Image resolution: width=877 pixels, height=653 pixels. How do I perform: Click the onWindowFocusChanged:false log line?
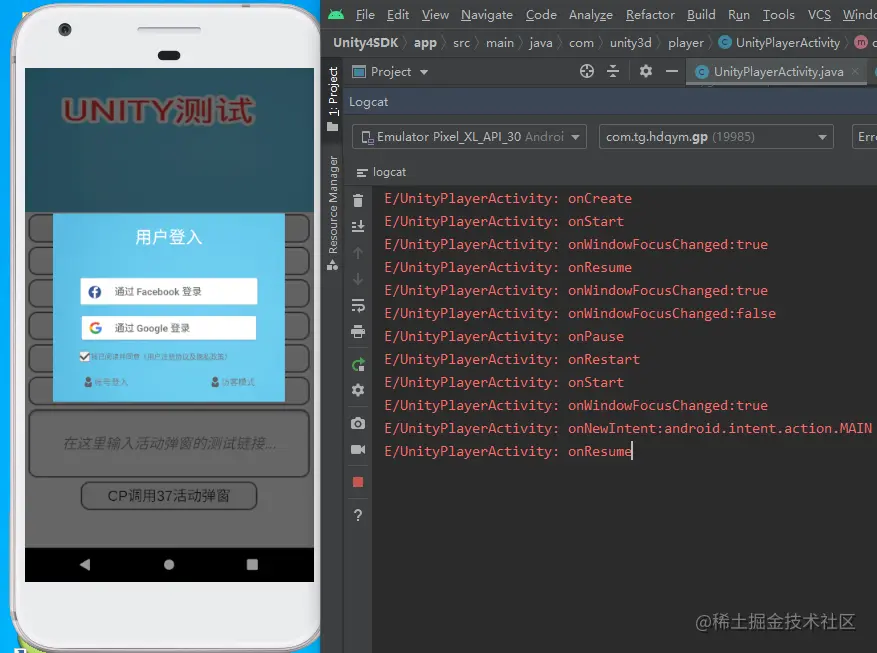pyautogui.click(x=580, y=314)
